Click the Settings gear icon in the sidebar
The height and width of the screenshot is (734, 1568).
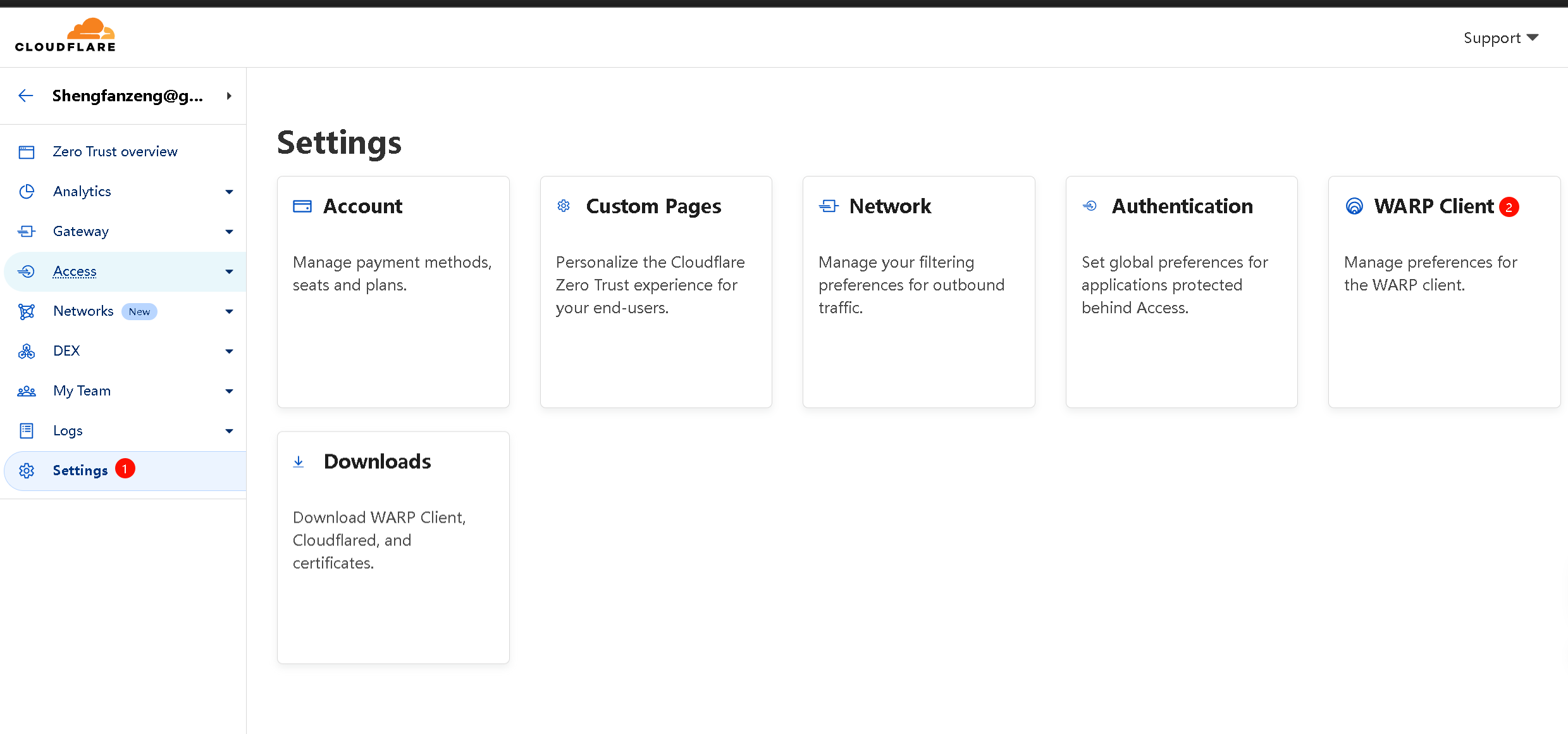click(x=27, y=471)
